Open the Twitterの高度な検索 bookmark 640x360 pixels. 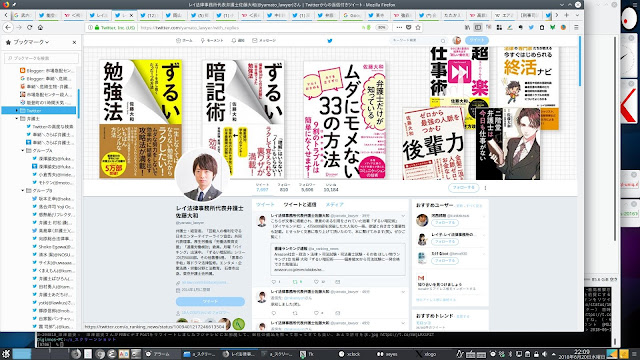(50, 127)
